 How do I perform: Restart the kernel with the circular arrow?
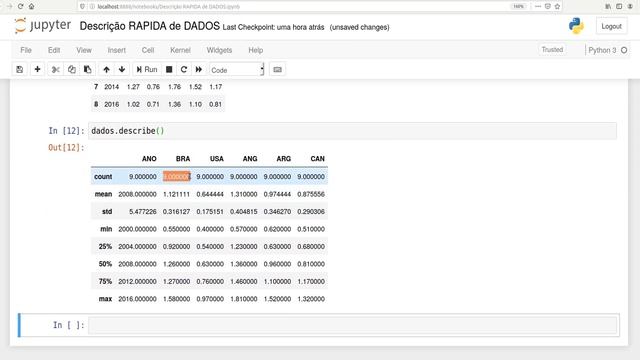(x=184, y=69)
